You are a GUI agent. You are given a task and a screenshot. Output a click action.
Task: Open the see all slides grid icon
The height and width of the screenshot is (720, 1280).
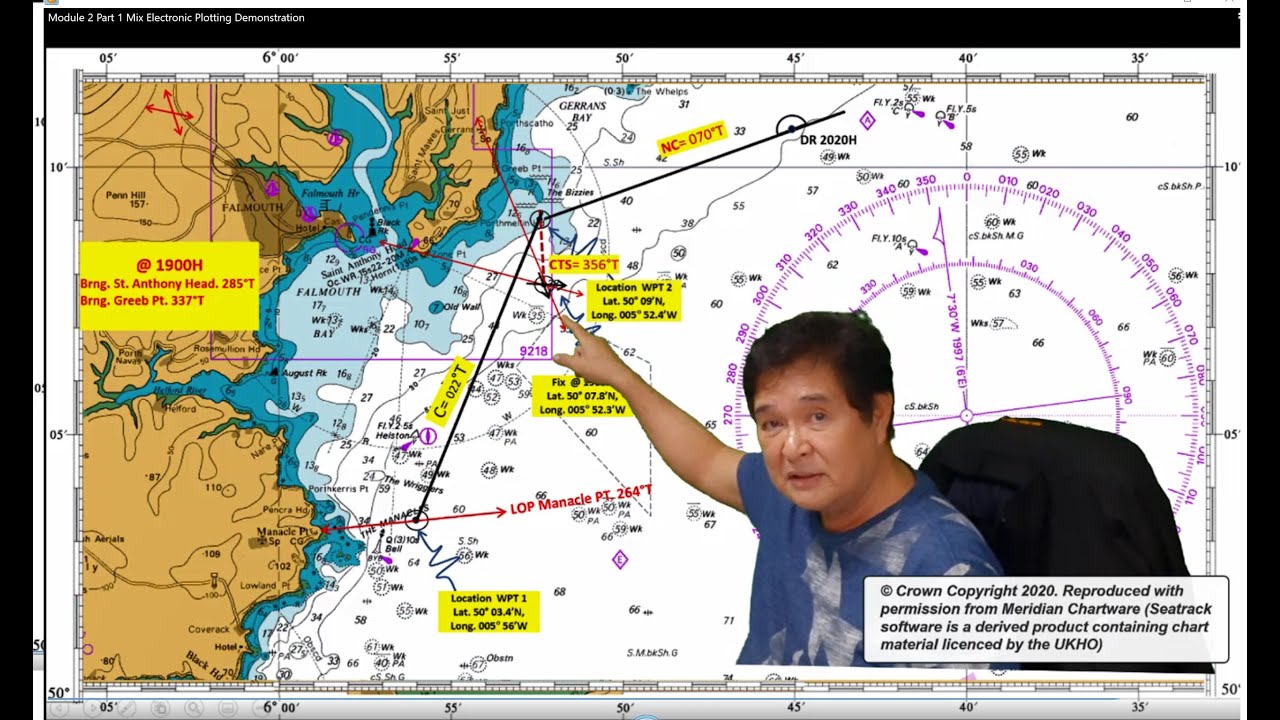point(160,708)
